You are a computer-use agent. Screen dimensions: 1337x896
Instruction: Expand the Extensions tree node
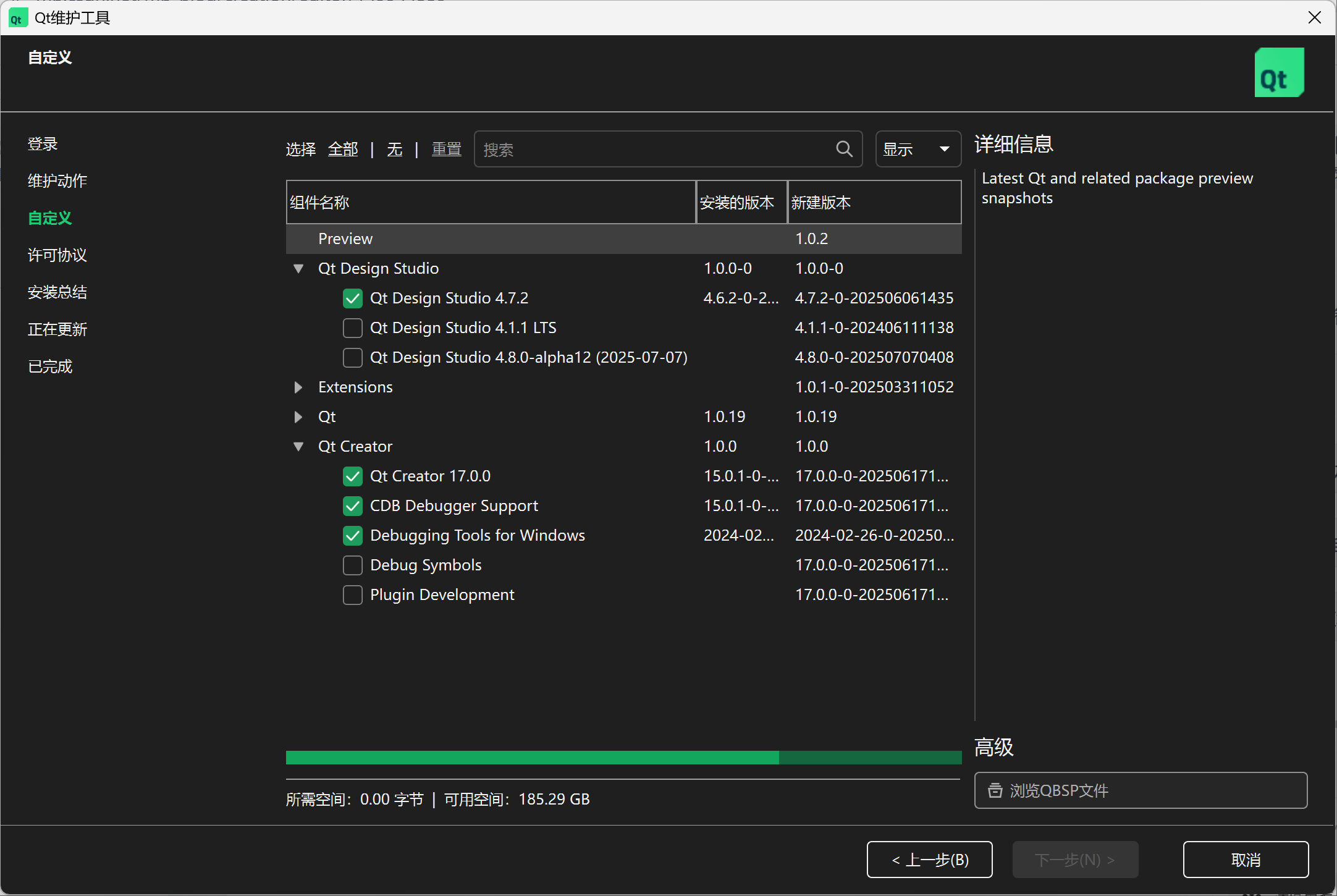tap(298, 387)
